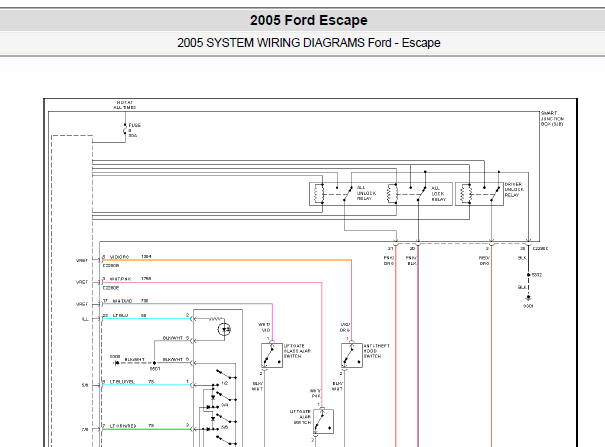Screen dimensions: 605x447
Task: Click the 'ILL' signal label on left
Action: [85, 319]
